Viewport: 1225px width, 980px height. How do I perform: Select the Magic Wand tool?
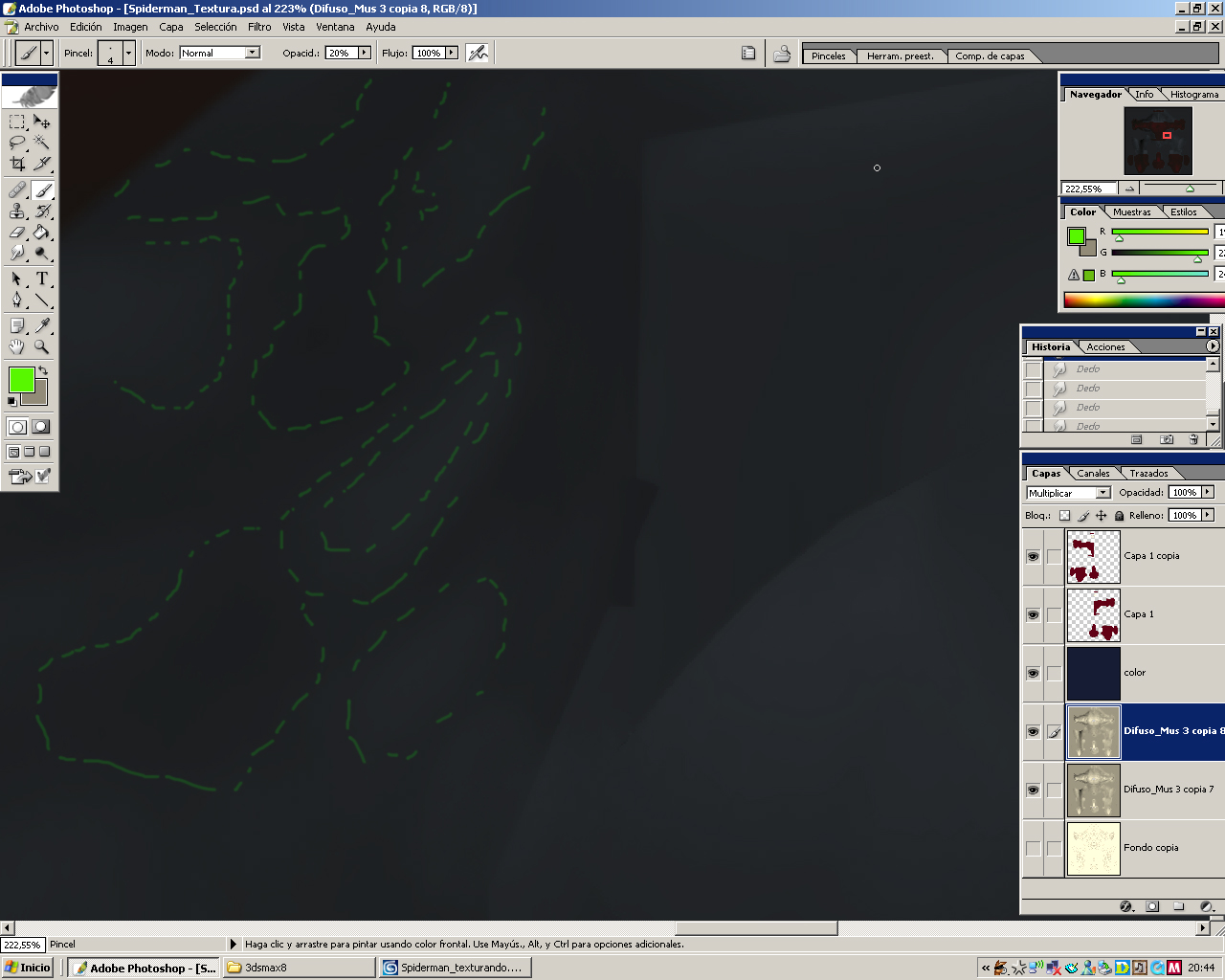tap(42, 143)
